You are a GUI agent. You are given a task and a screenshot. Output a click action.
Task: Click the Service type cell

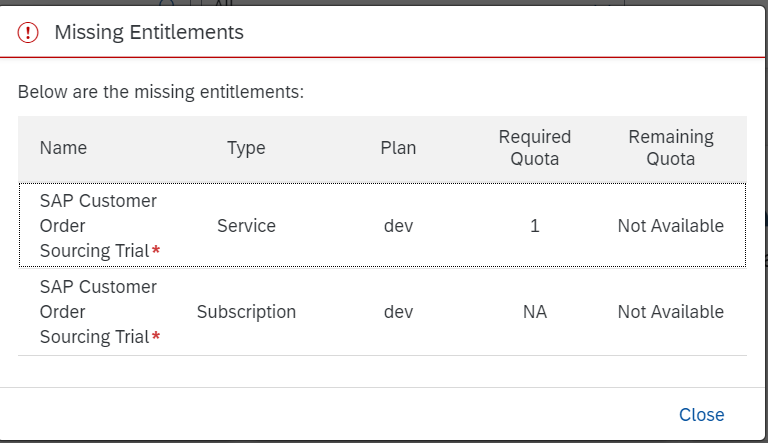(246, 226)
